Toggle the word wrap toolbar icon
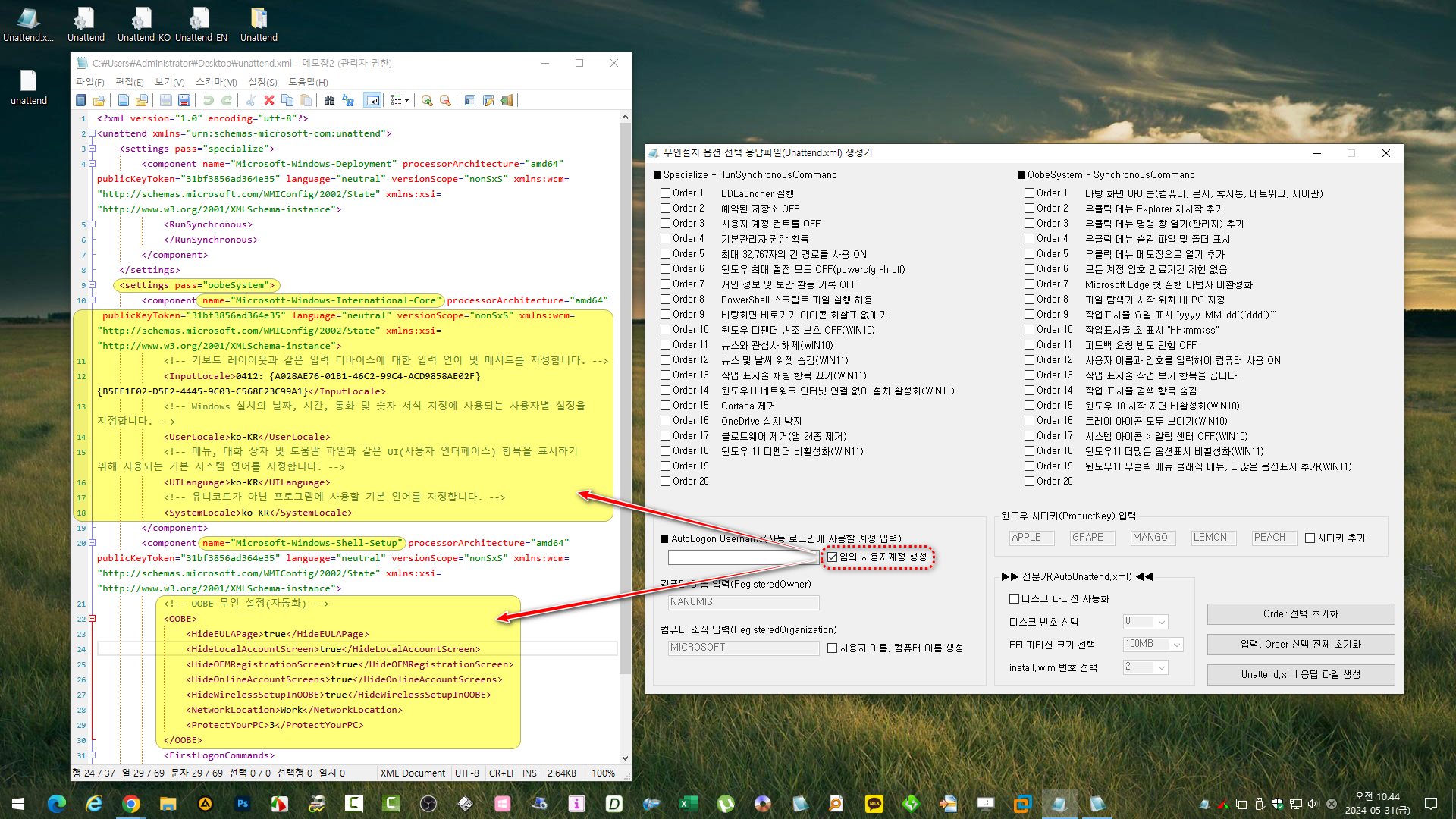The width and height of the screenshot is (1456, 819). tap(372, 100)
